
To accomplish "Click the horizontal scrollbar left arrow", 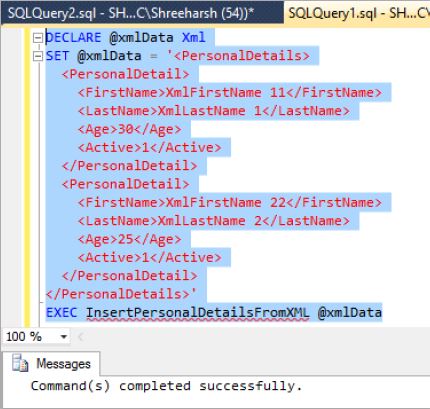I will click(x=80, y=337).
